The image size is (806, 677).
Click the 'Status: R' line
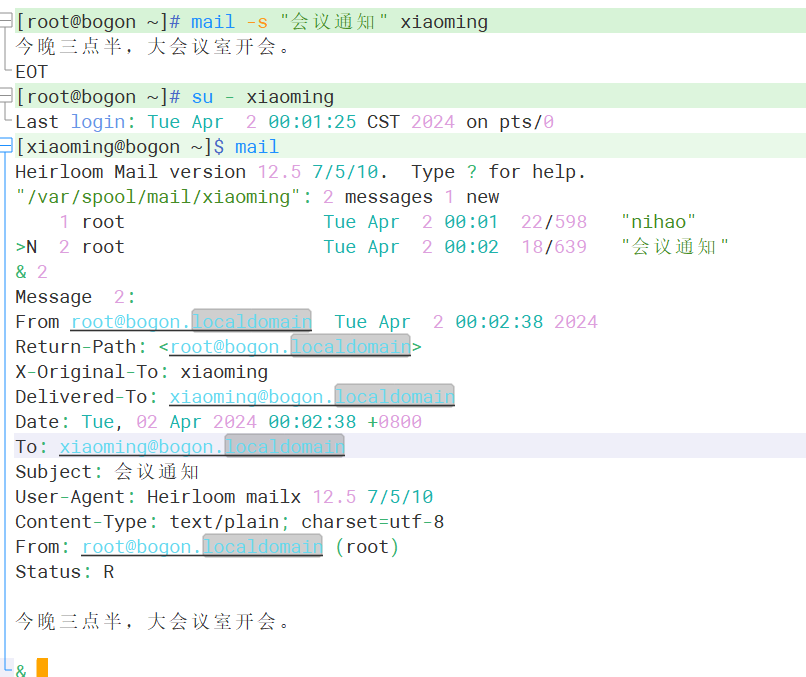point(64,572)
